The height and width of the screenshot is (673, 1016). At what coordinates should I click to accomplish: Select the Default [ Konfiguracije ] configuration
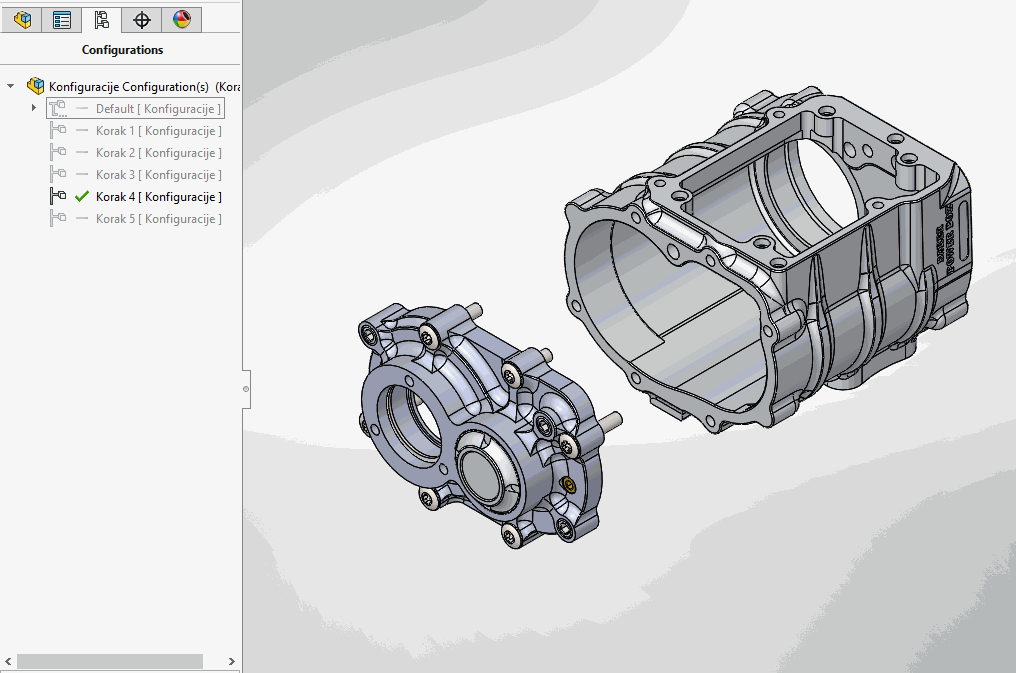[158, 108]
